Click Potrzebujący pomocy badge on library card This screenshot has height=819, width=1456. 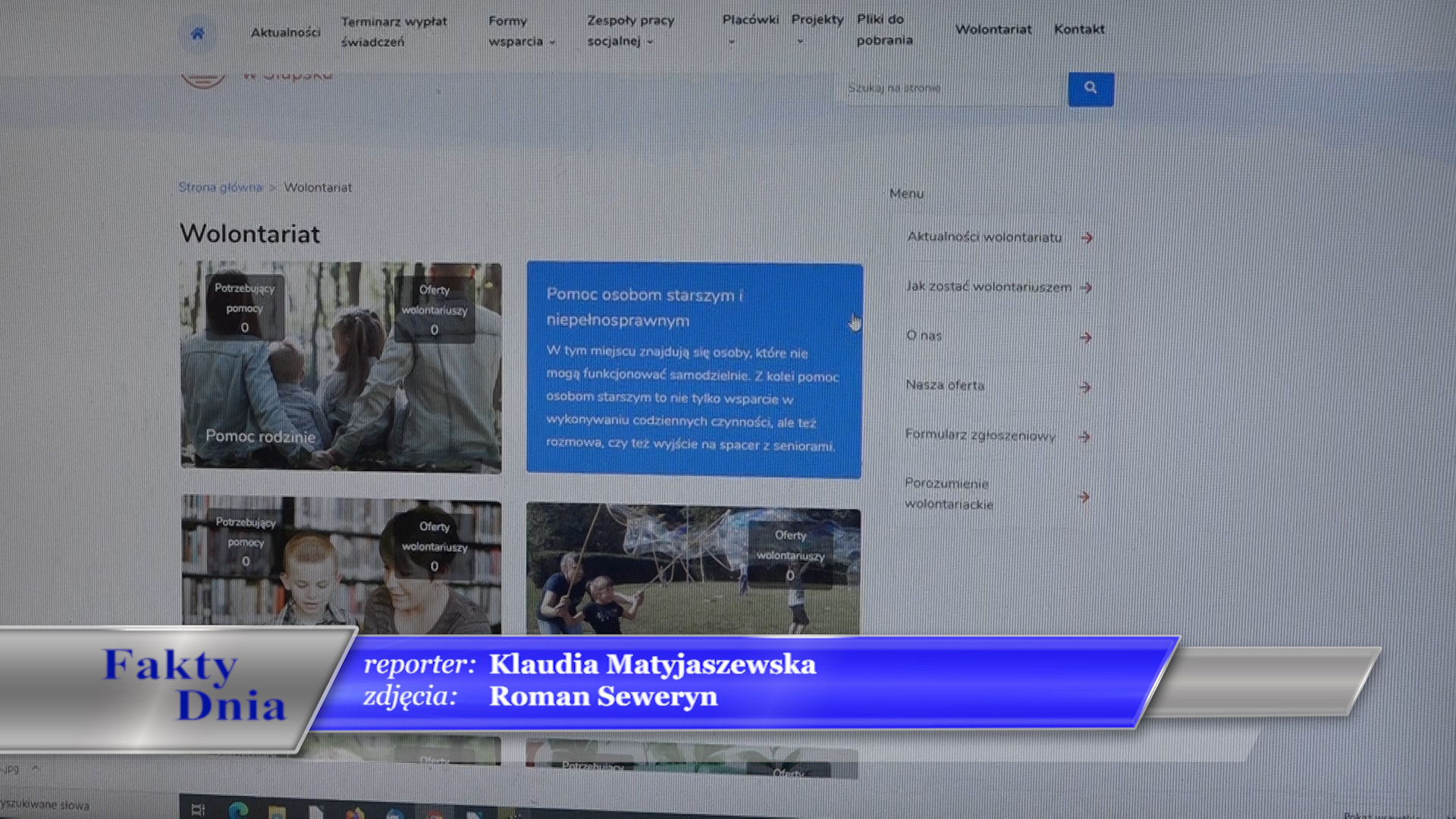246,541
